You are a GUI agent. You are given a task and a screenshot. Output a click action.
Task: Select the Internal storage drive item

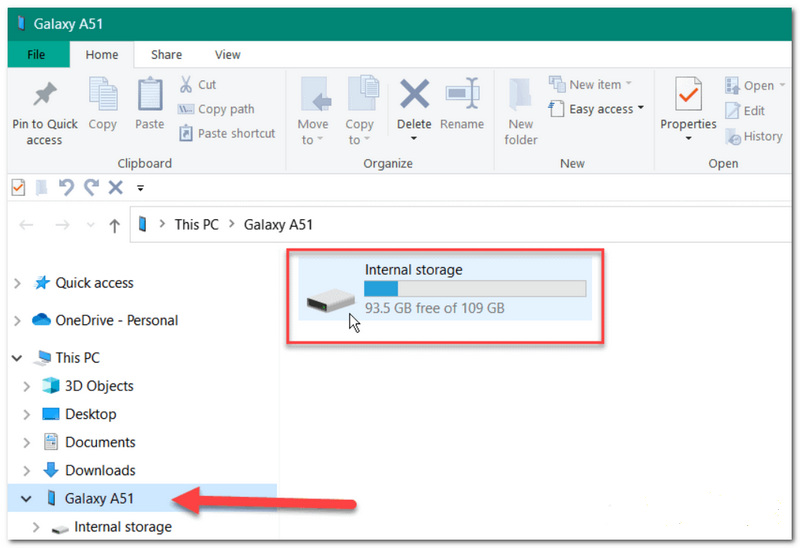coord(445,288)
